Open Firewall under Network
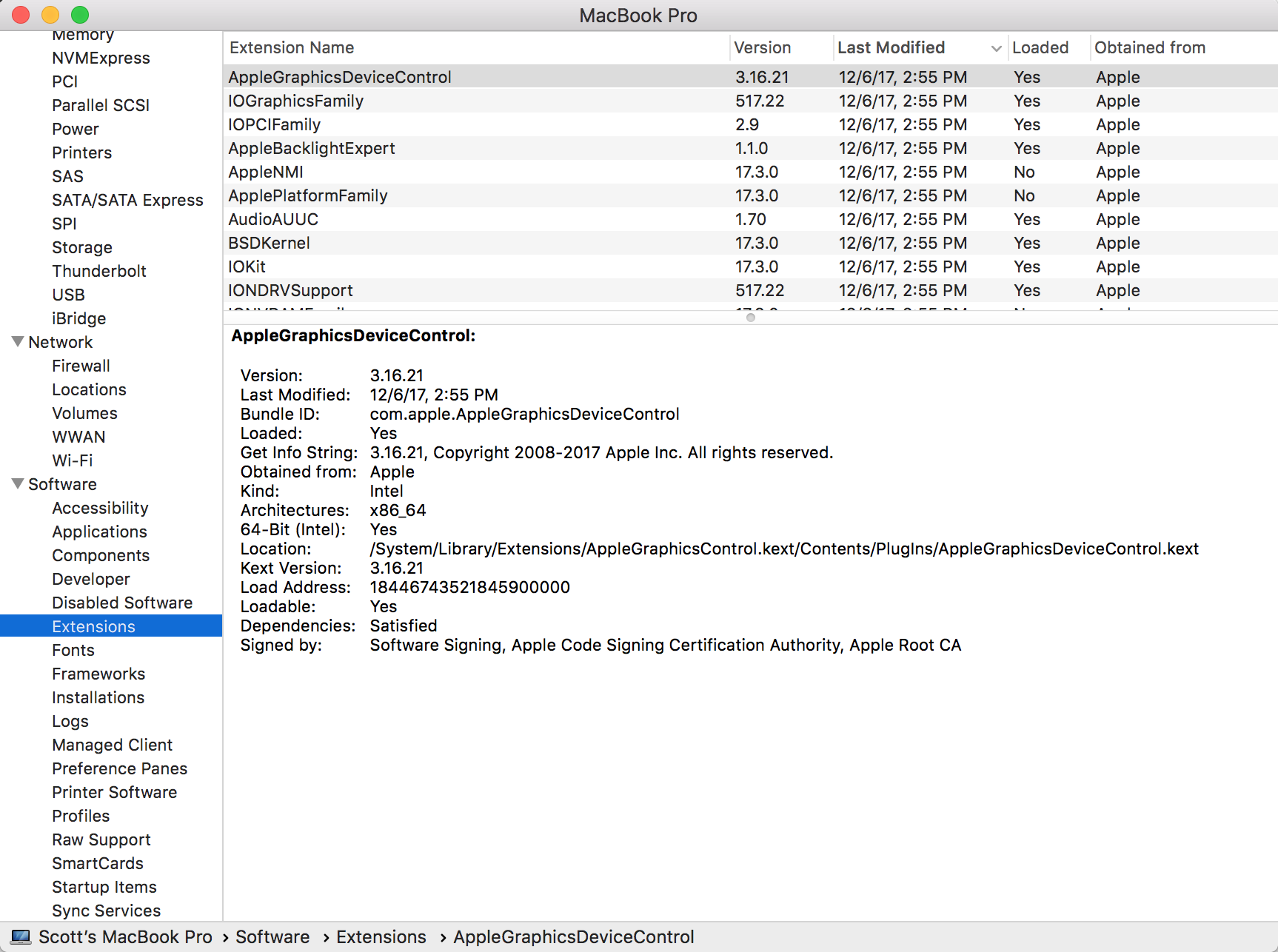Image resolution: width=1278 pixels, height=952 pixels. pos(81,366)
